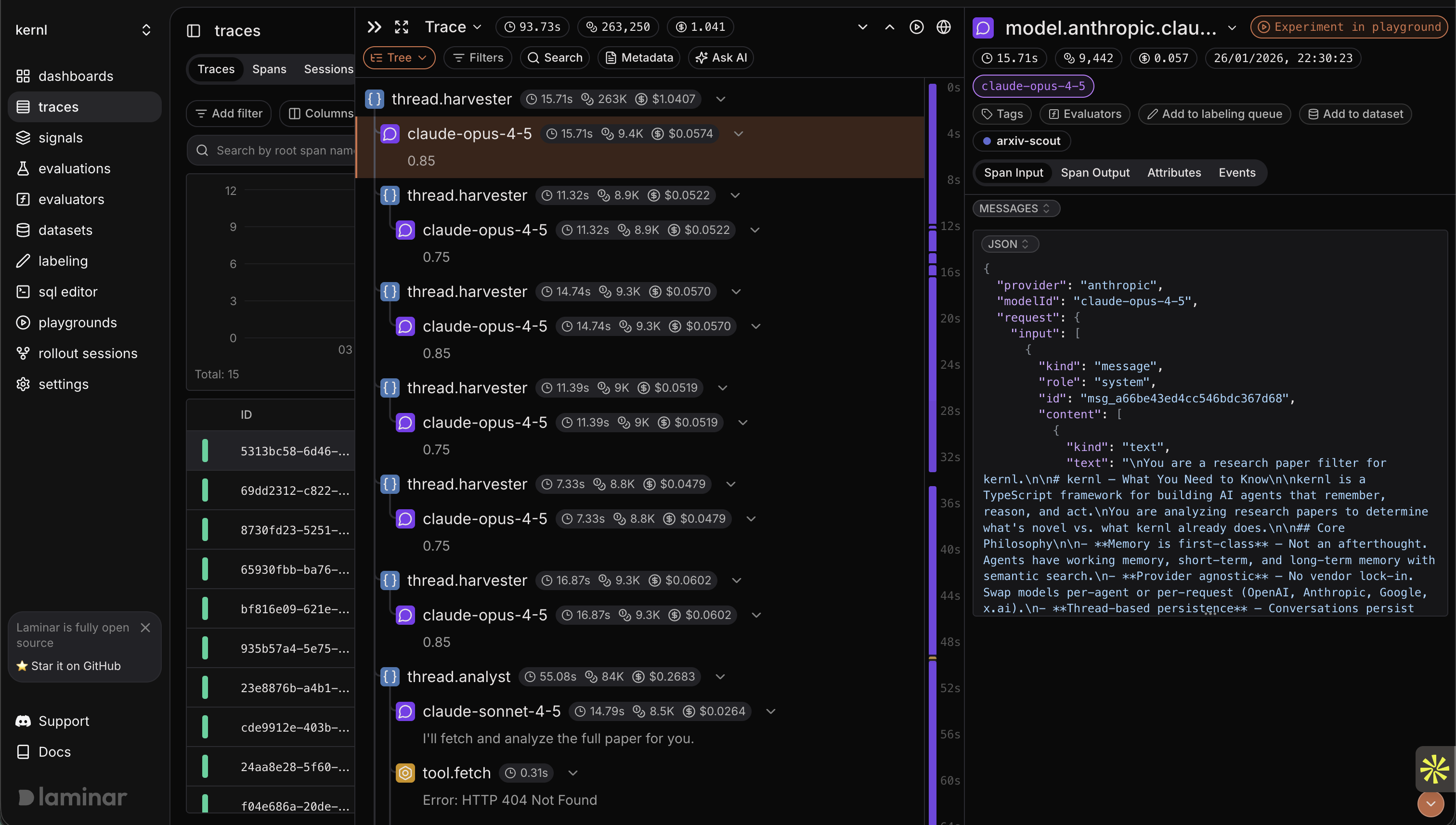Toggle the sidebar panel icon beside traces
The image size is (1456, 825).
pos(193,31)
